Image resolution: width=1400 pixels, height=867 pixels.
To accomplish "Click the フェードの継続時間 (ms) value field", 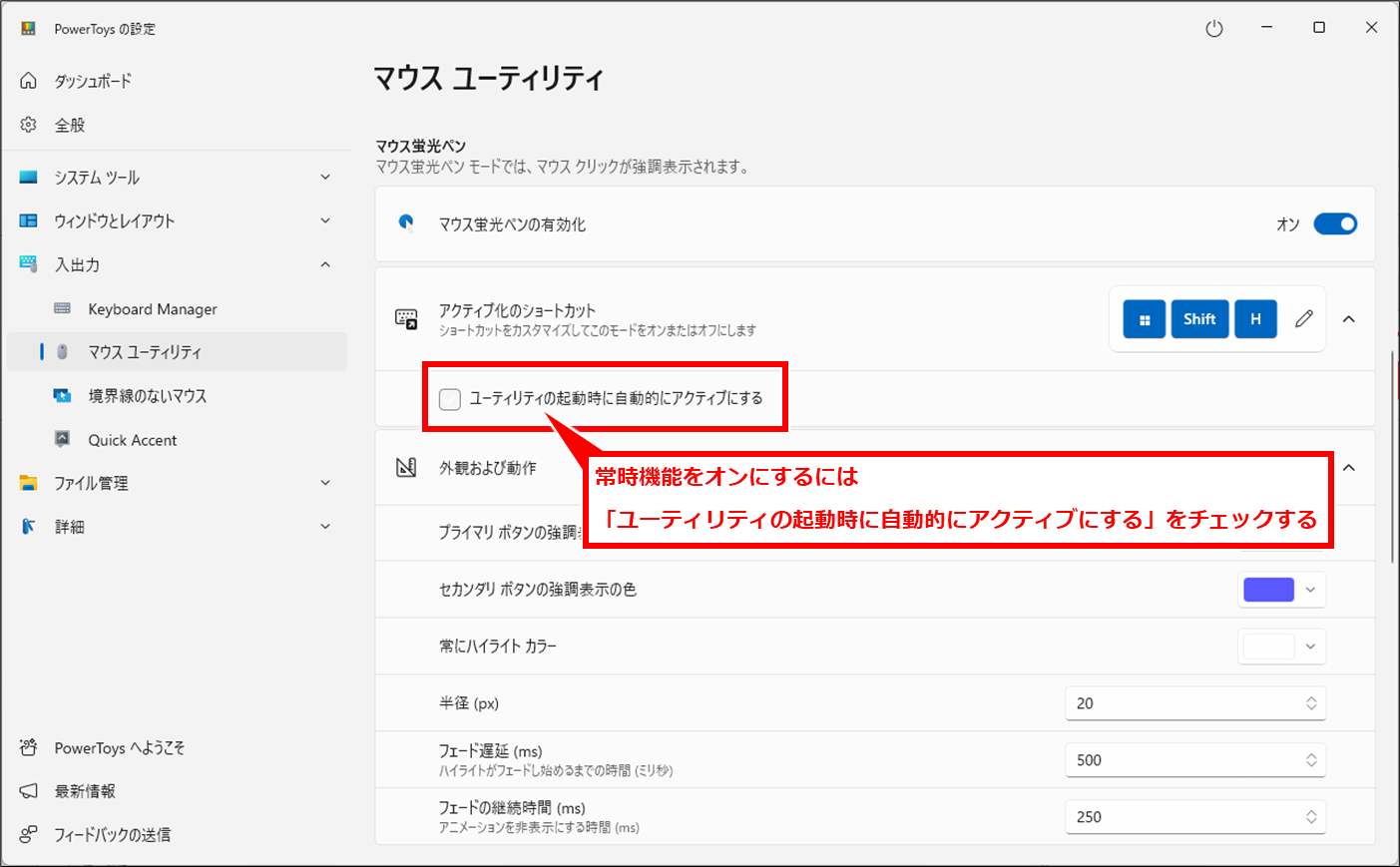I will pos(1194,817).
